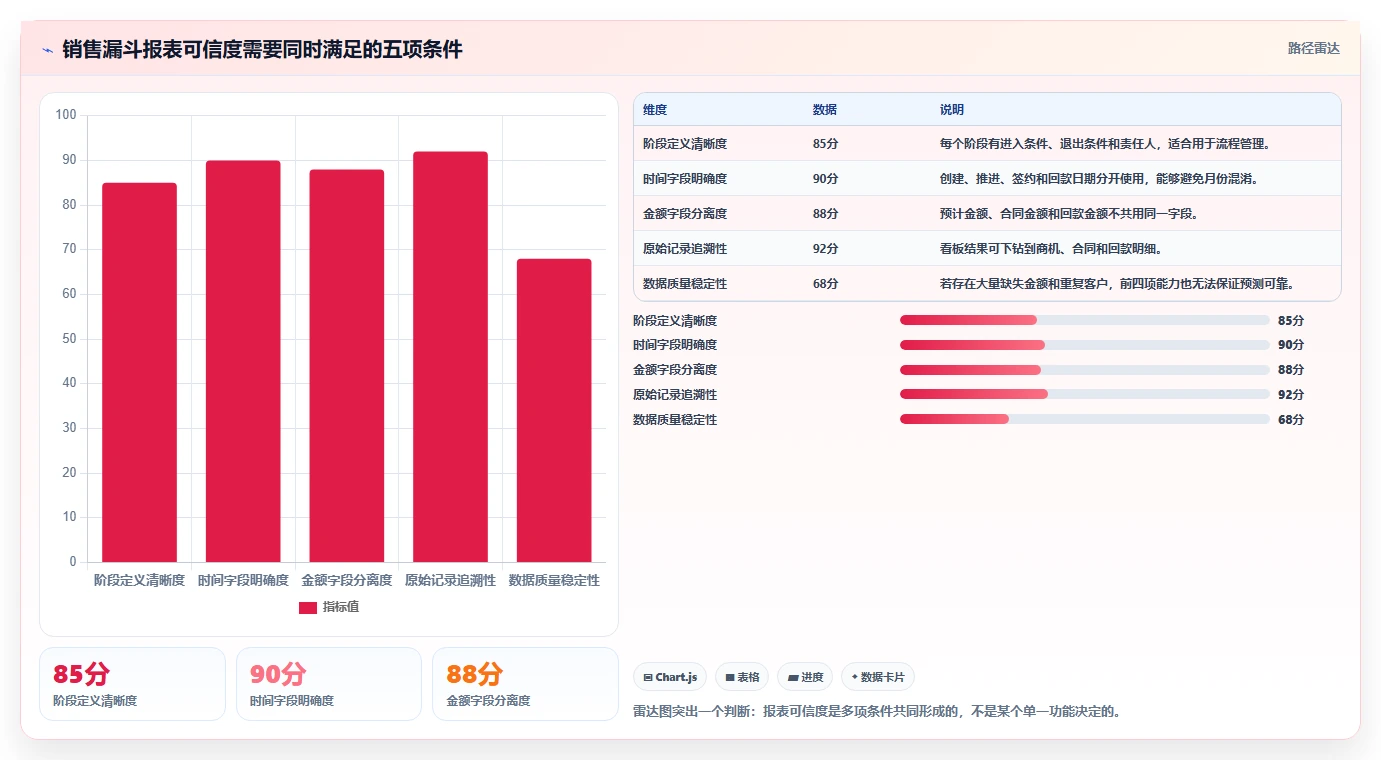
Task: Select the 进度 tag chip
Action: (x=805, y=677)
